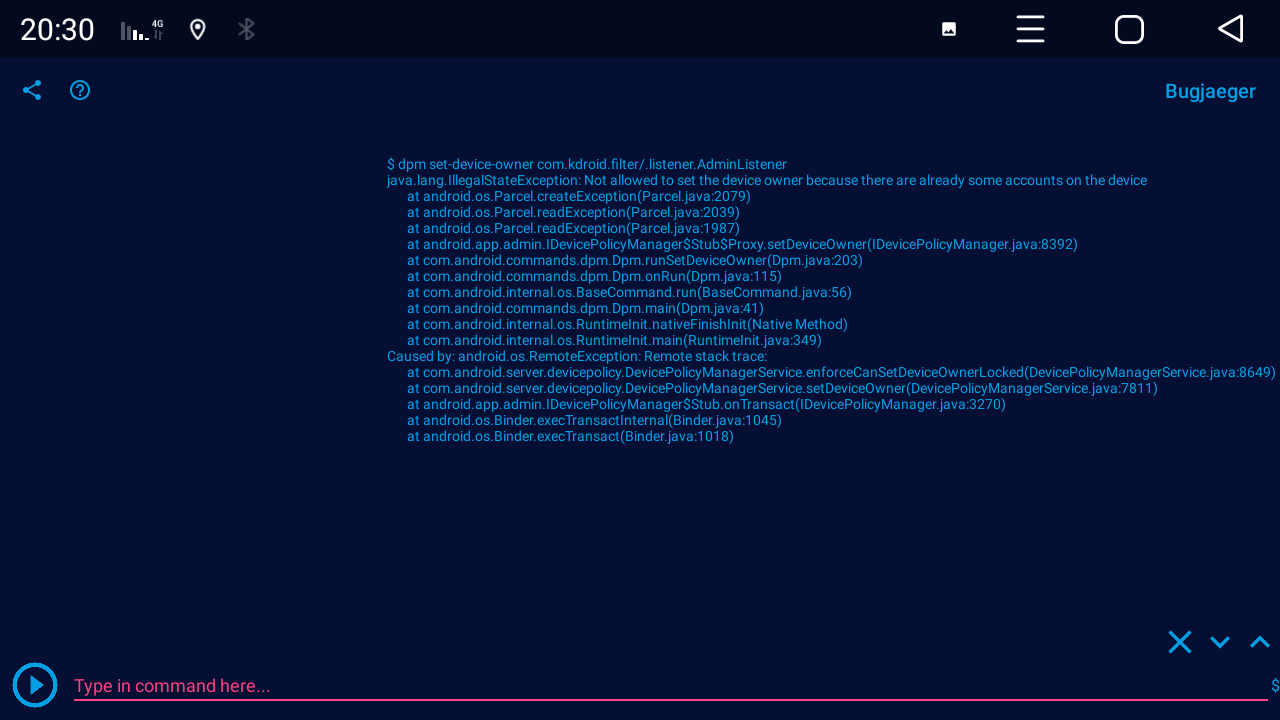Tap the location indicator in the status bar
This screenshot has width=1280, height=720.
coord(197,29)
